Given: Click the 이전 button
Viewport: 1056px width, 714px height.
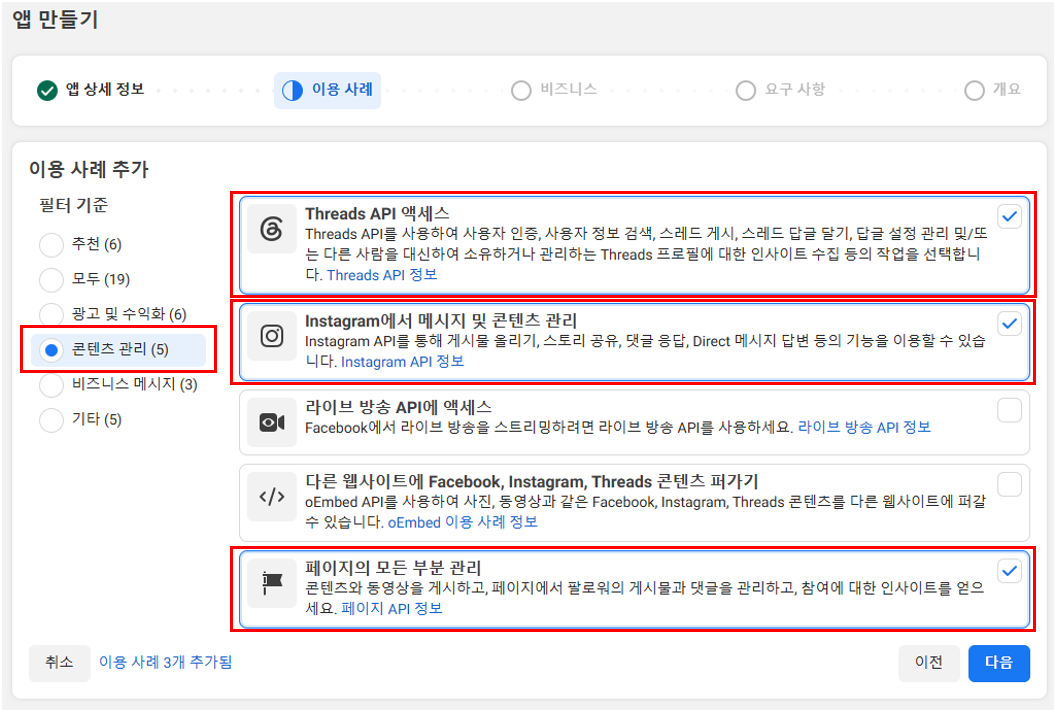Looking at the screenshot, I should pos(929,663).
